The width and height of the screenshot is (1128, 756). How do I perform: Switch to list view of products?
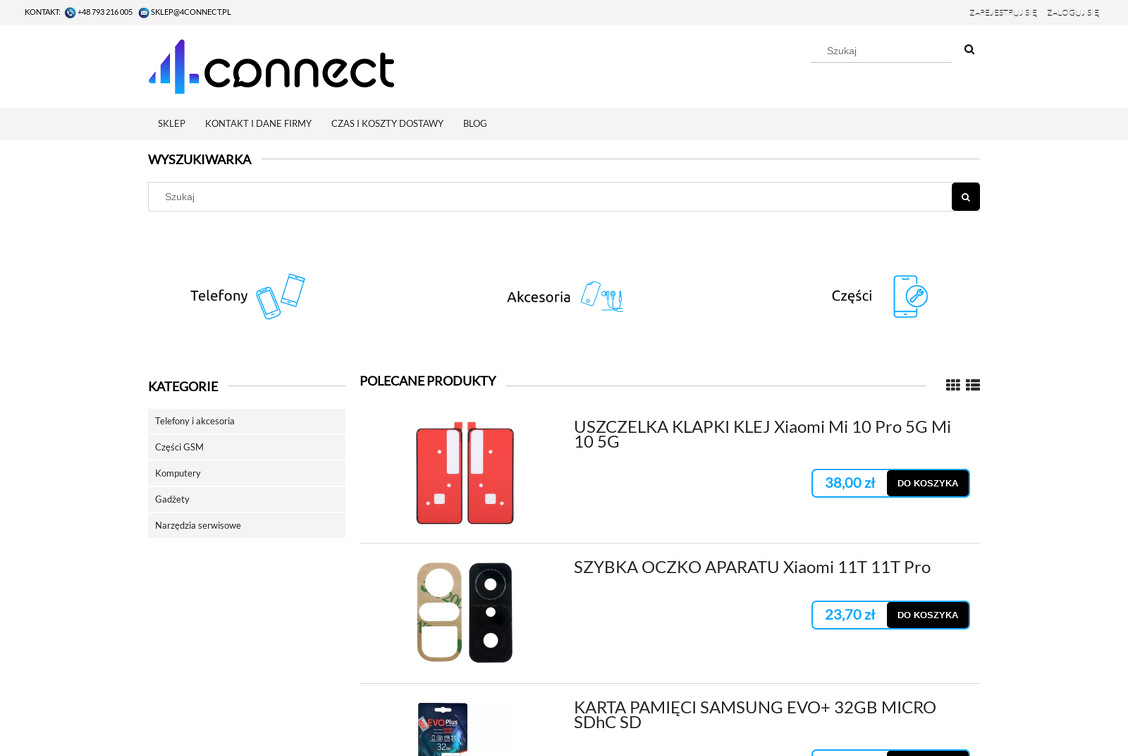973,385
